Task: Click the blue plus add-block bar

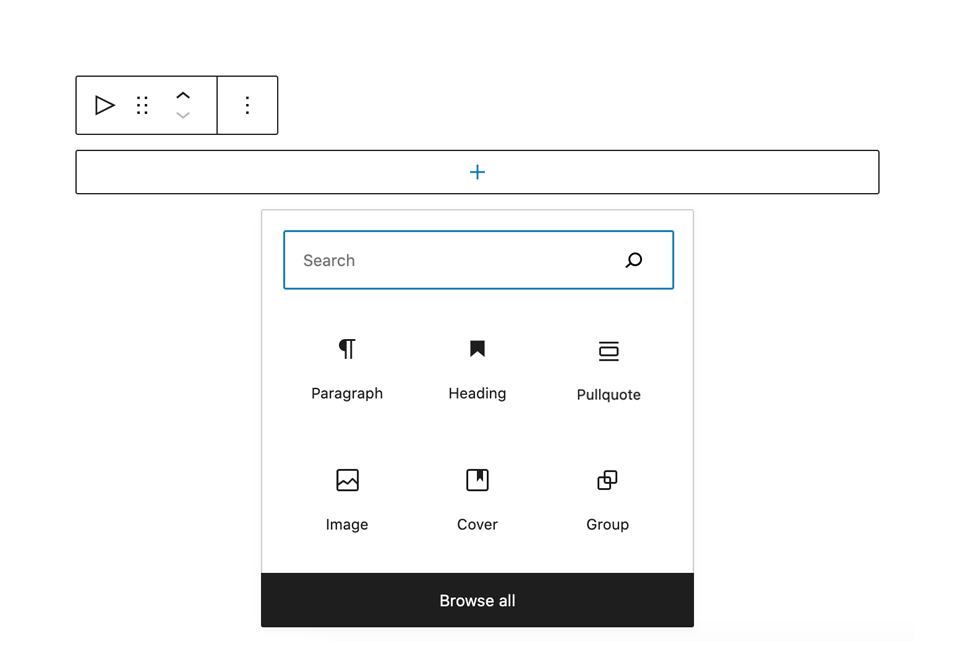Action: click(478, 172)
